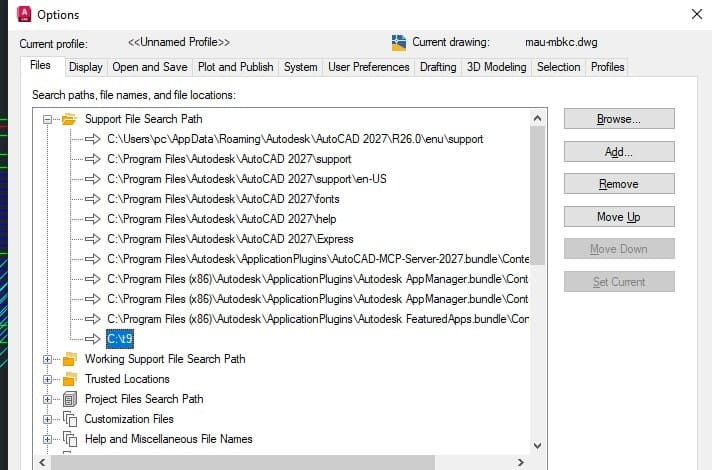
Task: Switch to the Display tab
Action: [x=86, y=67]
